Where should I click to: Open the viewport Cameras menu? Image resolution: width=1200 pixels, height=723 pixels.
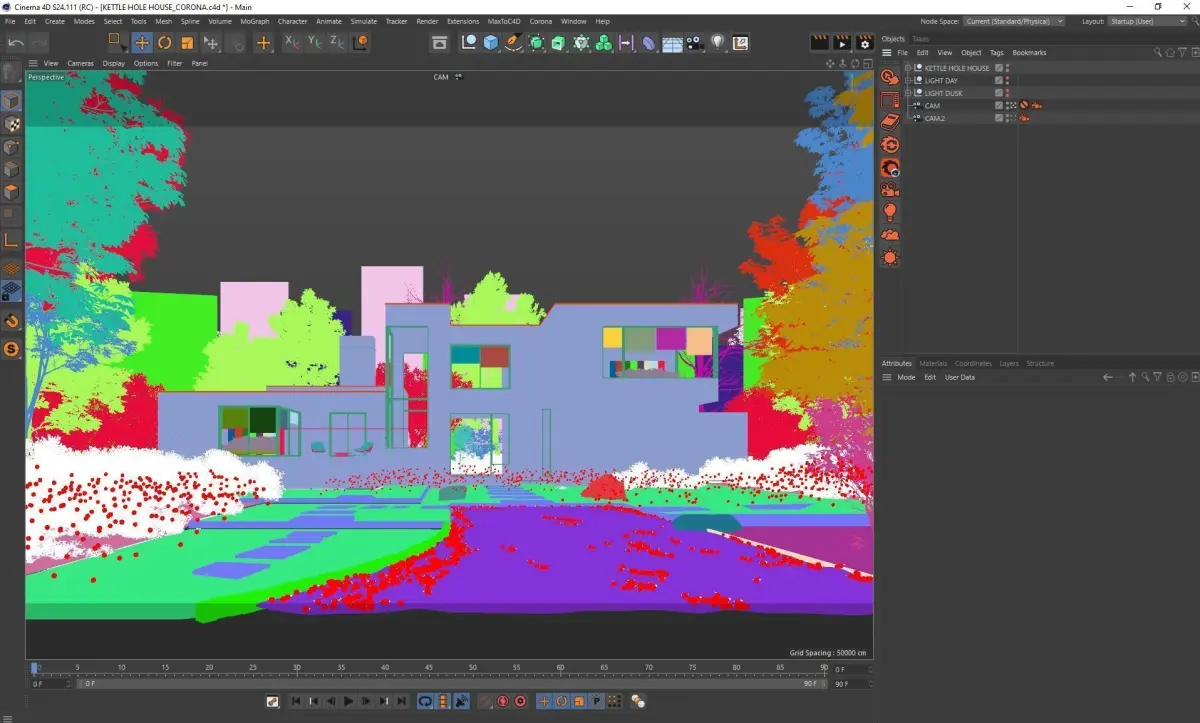pyautogui.click(x=80, y=63)
